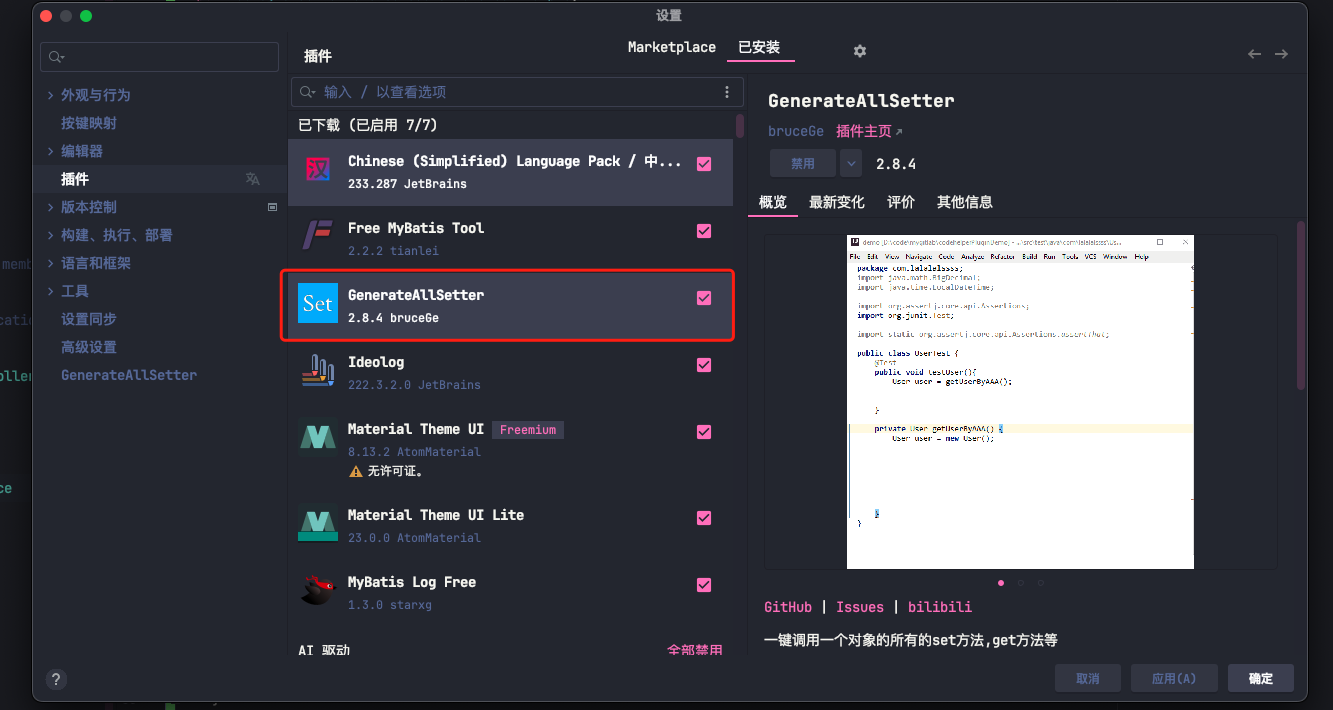Open dropdown arrow next to 禁用 button

point(850,163)
